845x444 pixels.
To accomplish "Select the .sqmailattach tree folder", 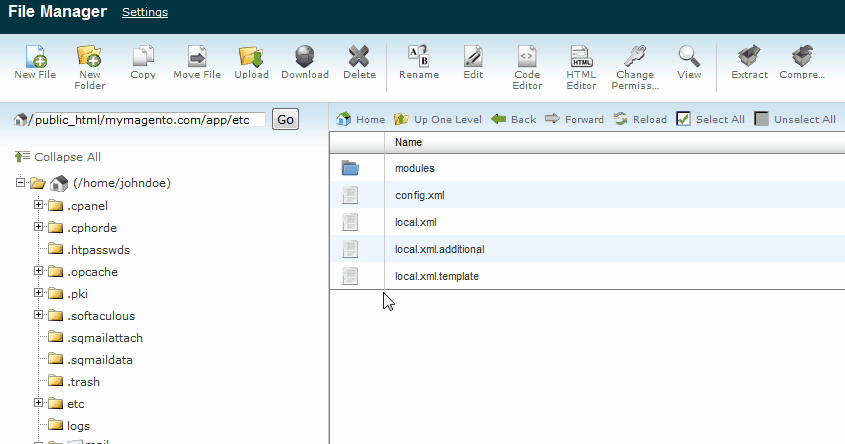I will pyautogui.click(x=105, y=338).
